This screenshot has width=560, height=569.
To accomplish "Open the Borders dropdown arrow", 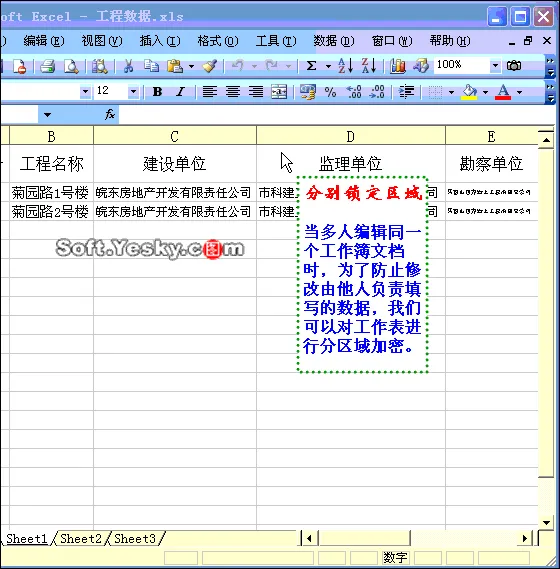I will (x=451, y=93).
